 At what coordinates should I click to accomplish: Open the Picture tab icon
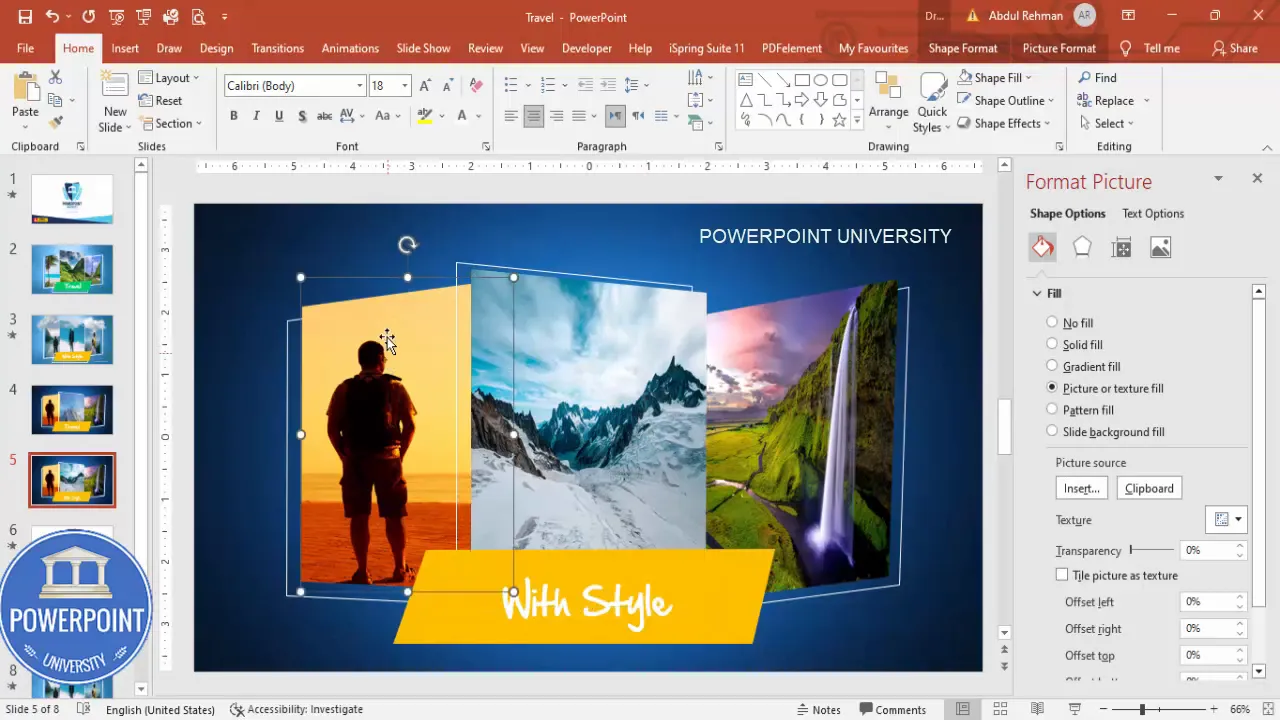click(x=1160, y=247)
